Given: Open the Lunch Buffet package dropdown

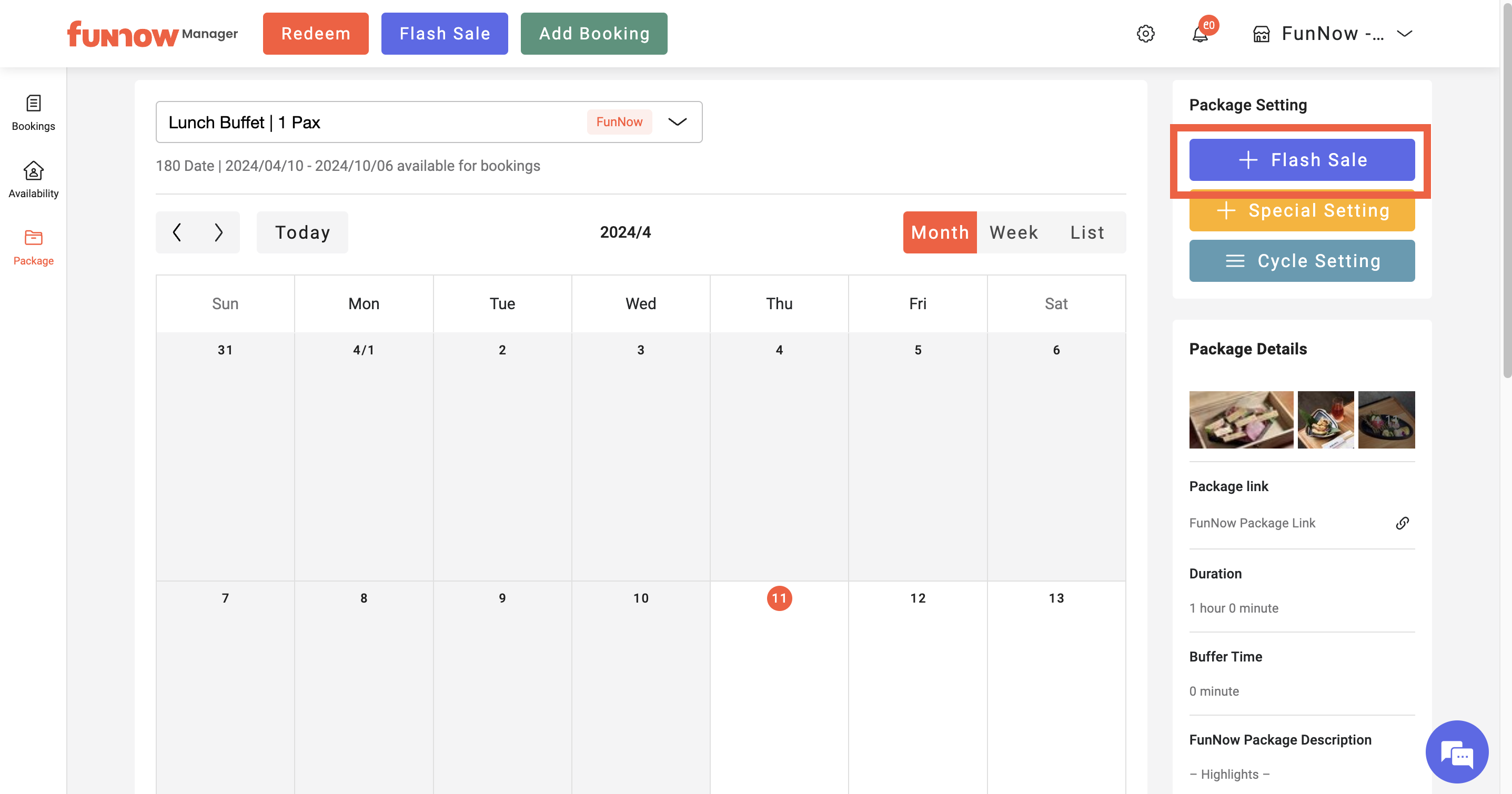Looking at the screenshot, I should [x=429, y=122].
